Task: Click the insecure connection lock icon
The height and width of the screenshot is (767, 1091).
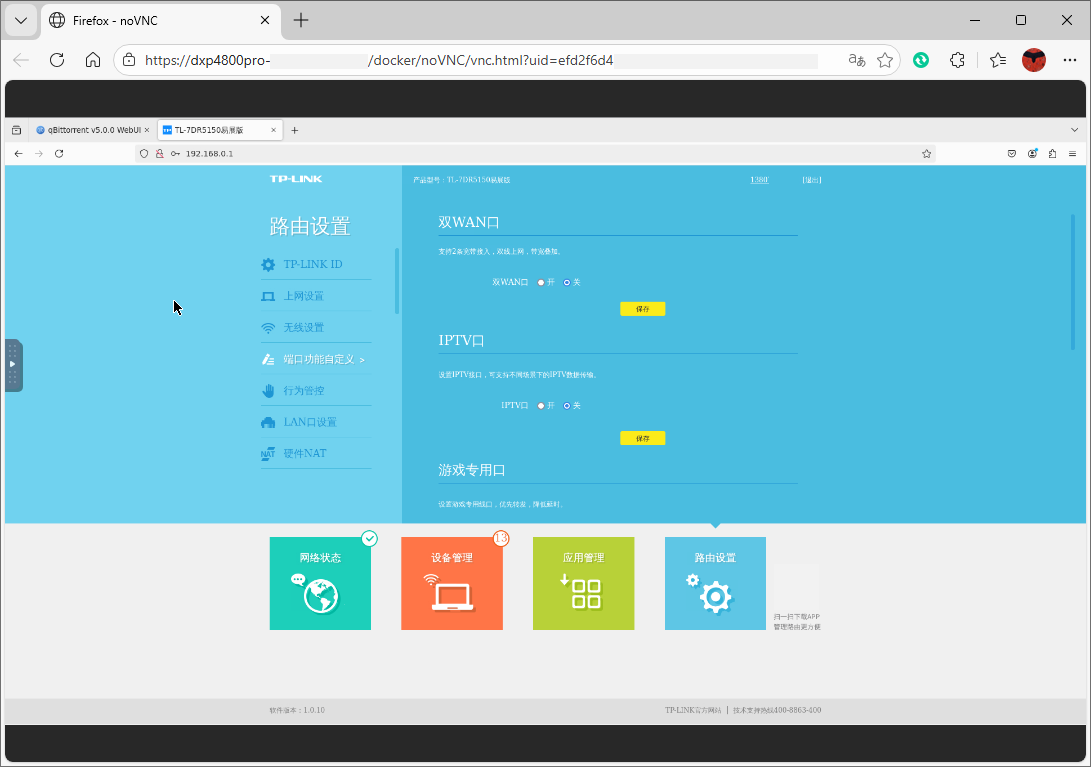Action: click(159, 154)
